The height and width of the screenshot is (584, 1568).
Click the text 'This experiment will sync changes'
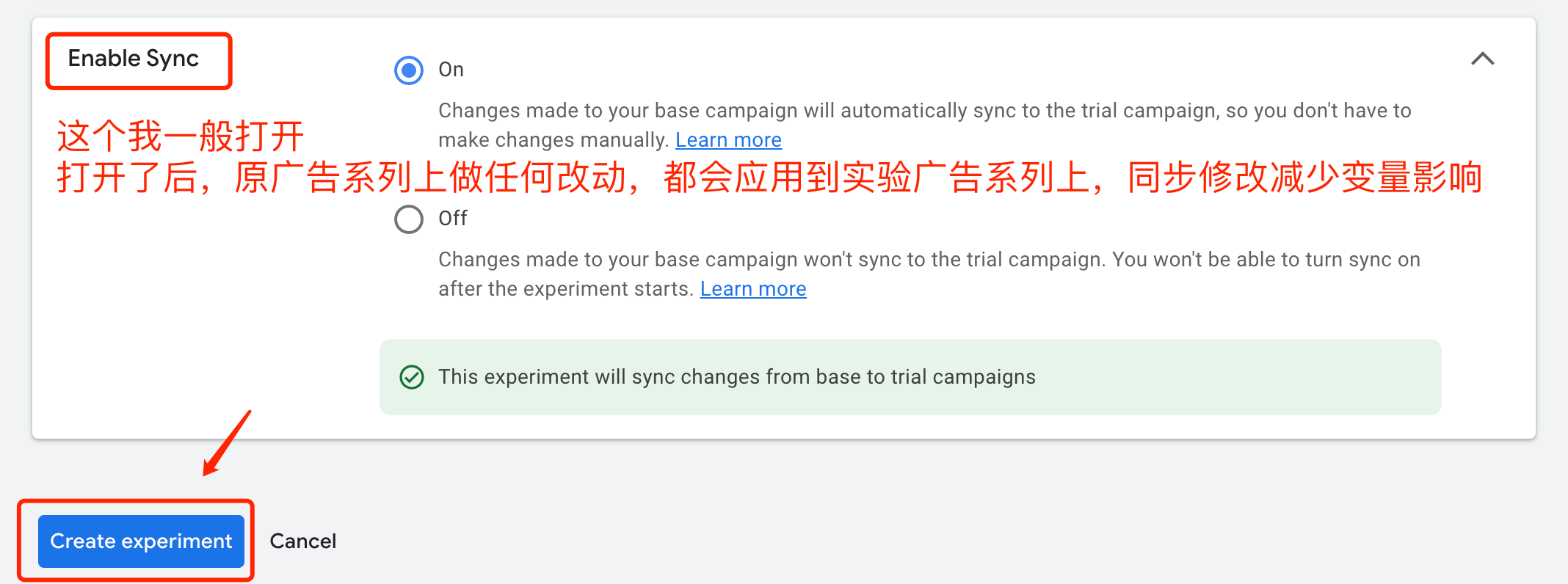pos(736,376)
